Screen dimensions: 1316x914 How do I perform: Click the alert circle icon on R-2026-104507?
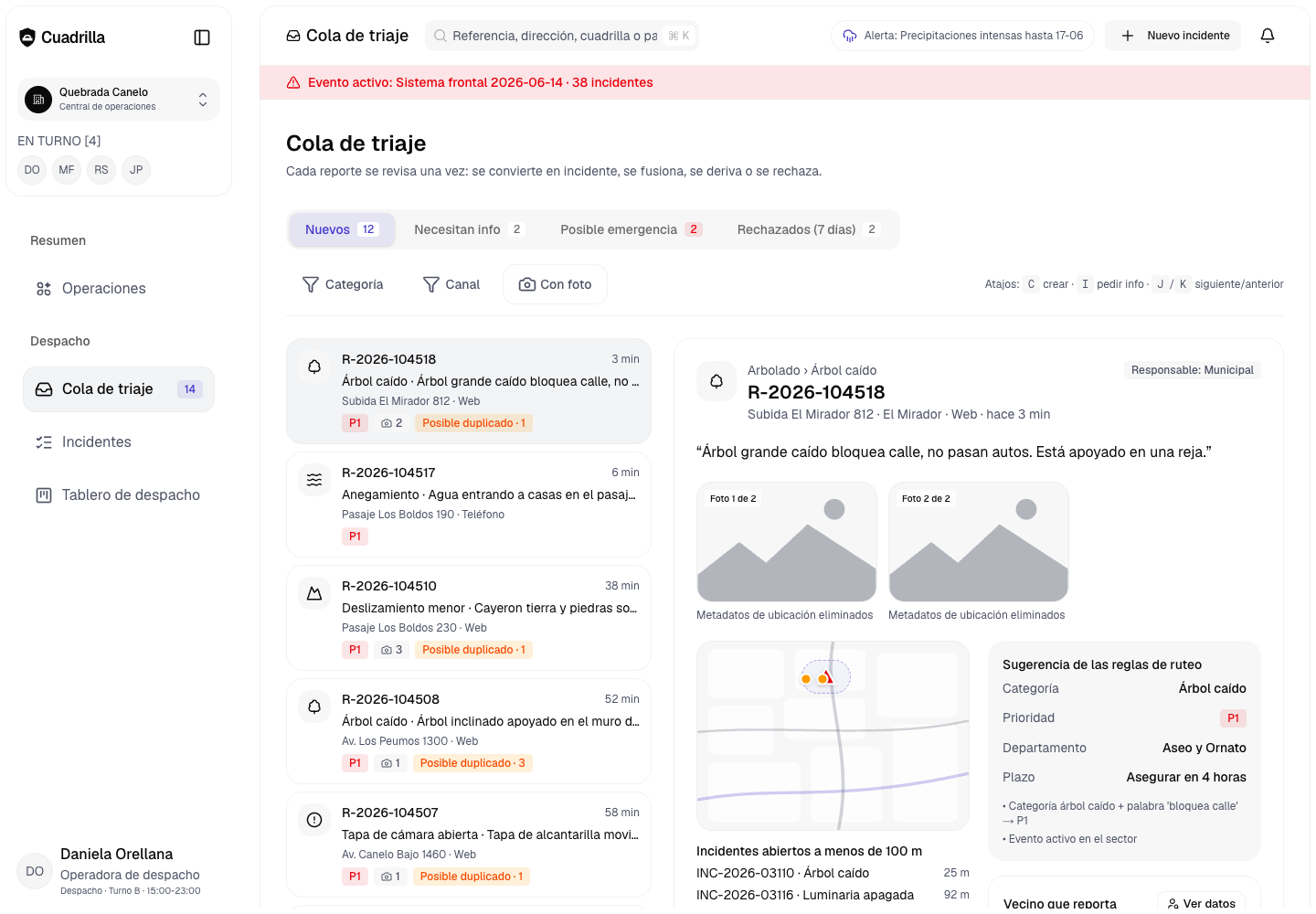coord(314,820)
